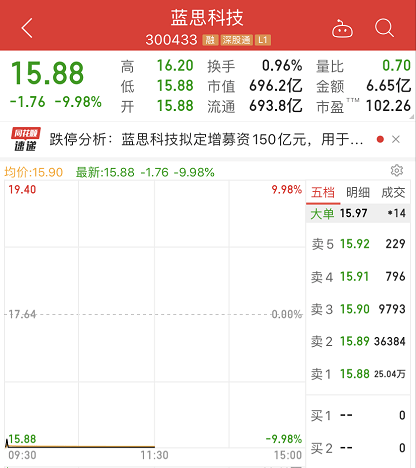This screenshot has width=416, height=468.
Task: Tap the PE TTM value 102.26
Action: point(388,106)
